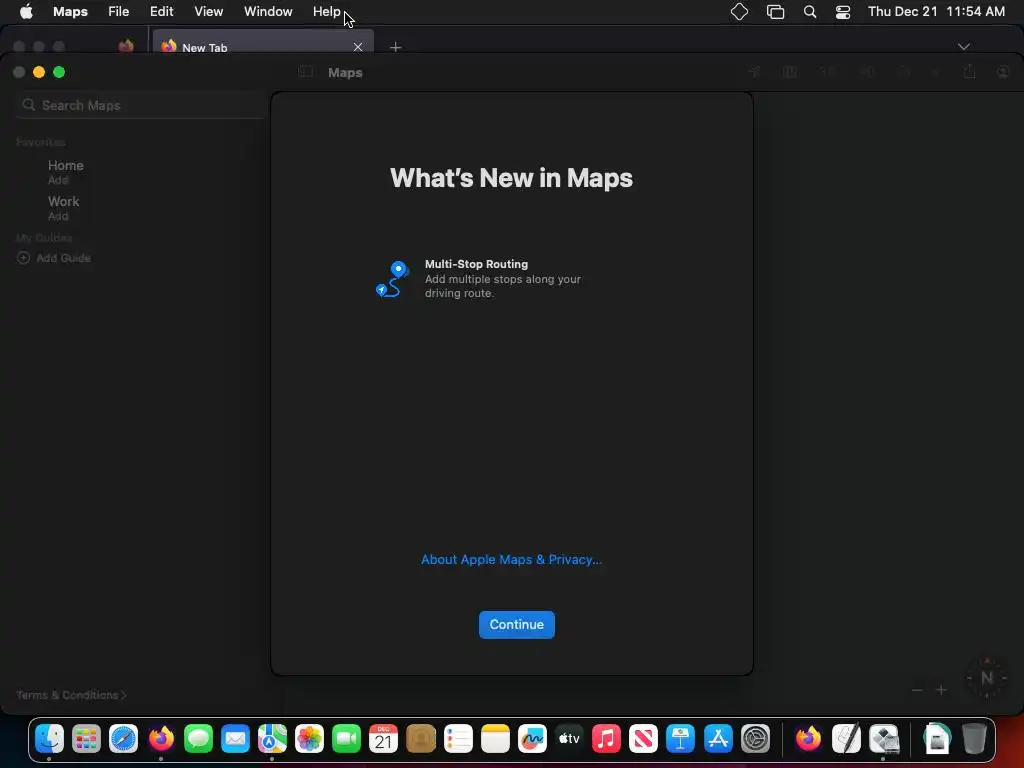Click the compass N control
The height and width of the screenshot is (768, 1024).
987,679
